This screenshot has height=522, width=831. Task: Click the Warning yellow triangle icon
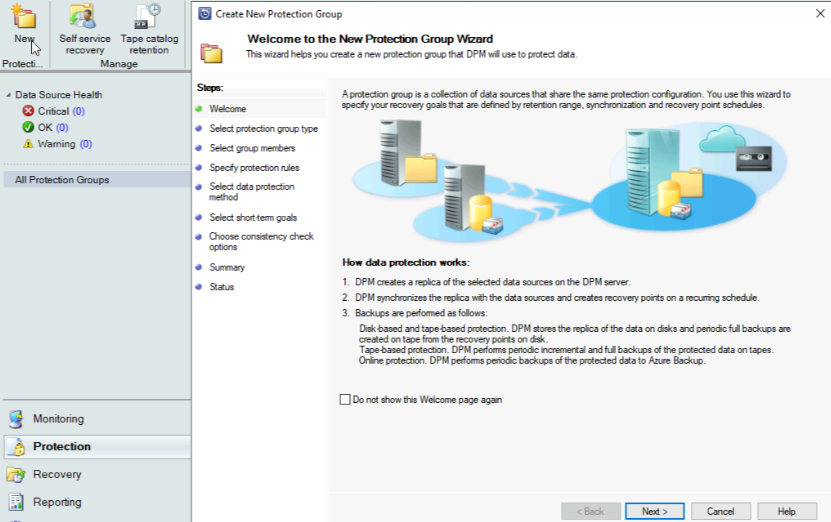[28, 144]
